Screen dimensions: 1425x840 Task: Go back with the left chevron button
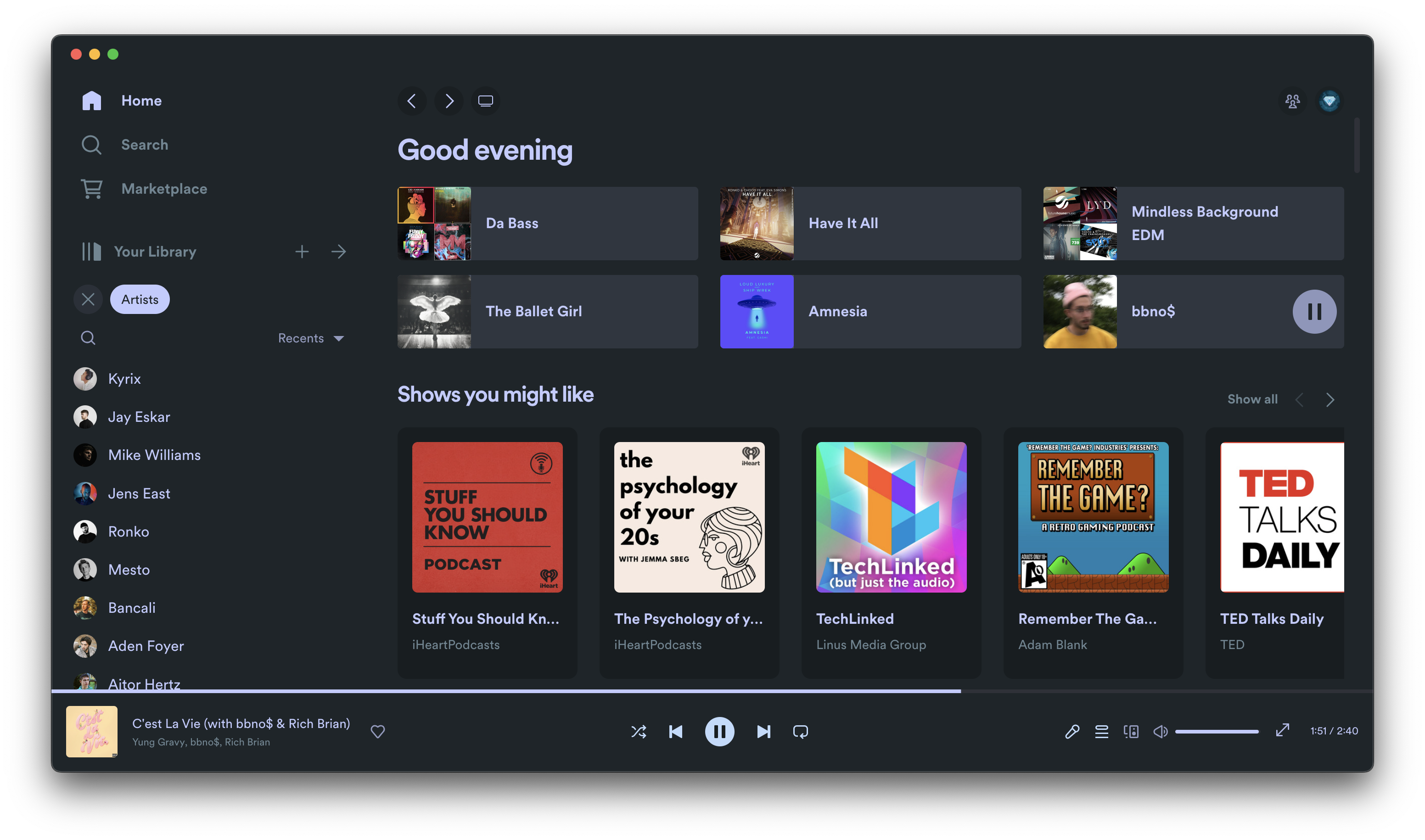point(412,101)
